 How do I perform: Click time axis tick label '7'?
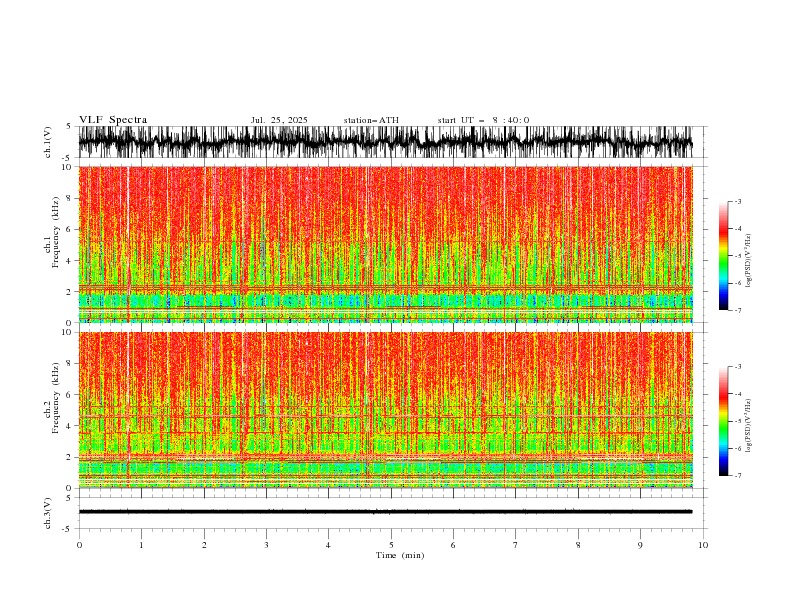516,545
